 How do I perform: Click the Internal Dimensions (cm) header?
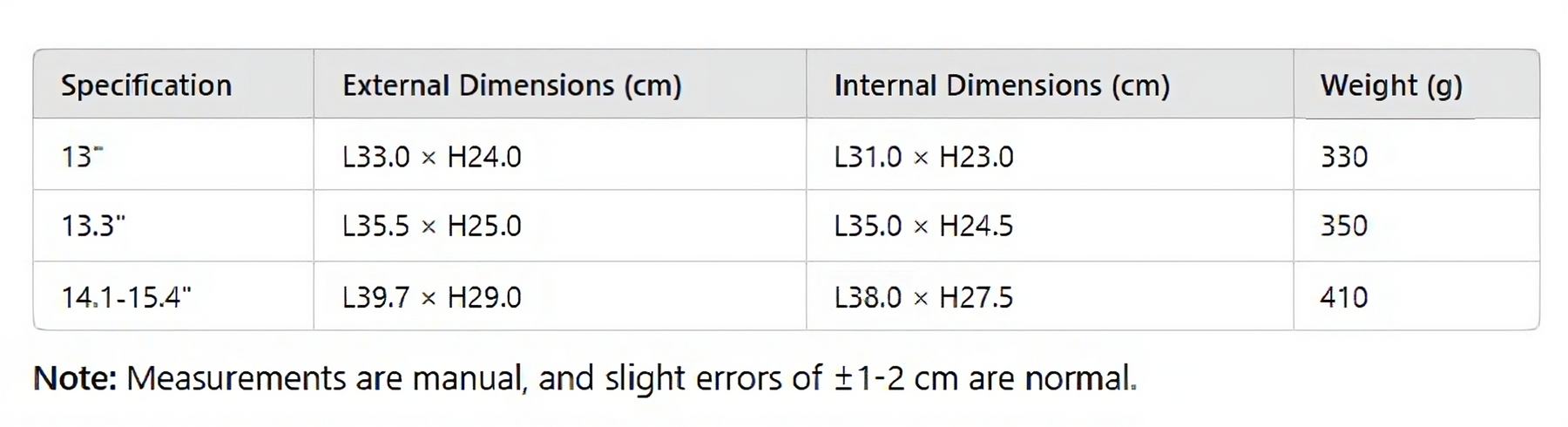(x=1002, y=85)
